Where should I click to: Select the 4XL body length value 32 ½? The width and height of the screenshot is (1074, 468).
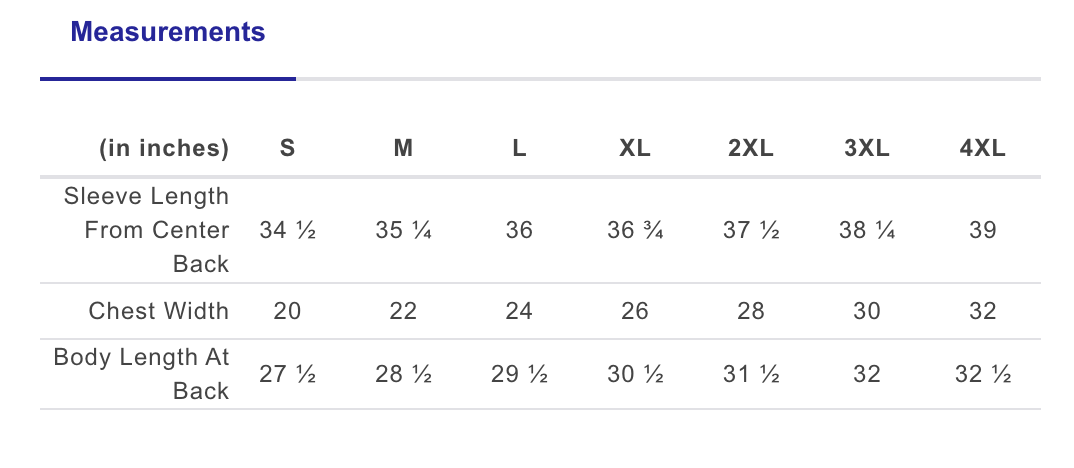[982, 375]
